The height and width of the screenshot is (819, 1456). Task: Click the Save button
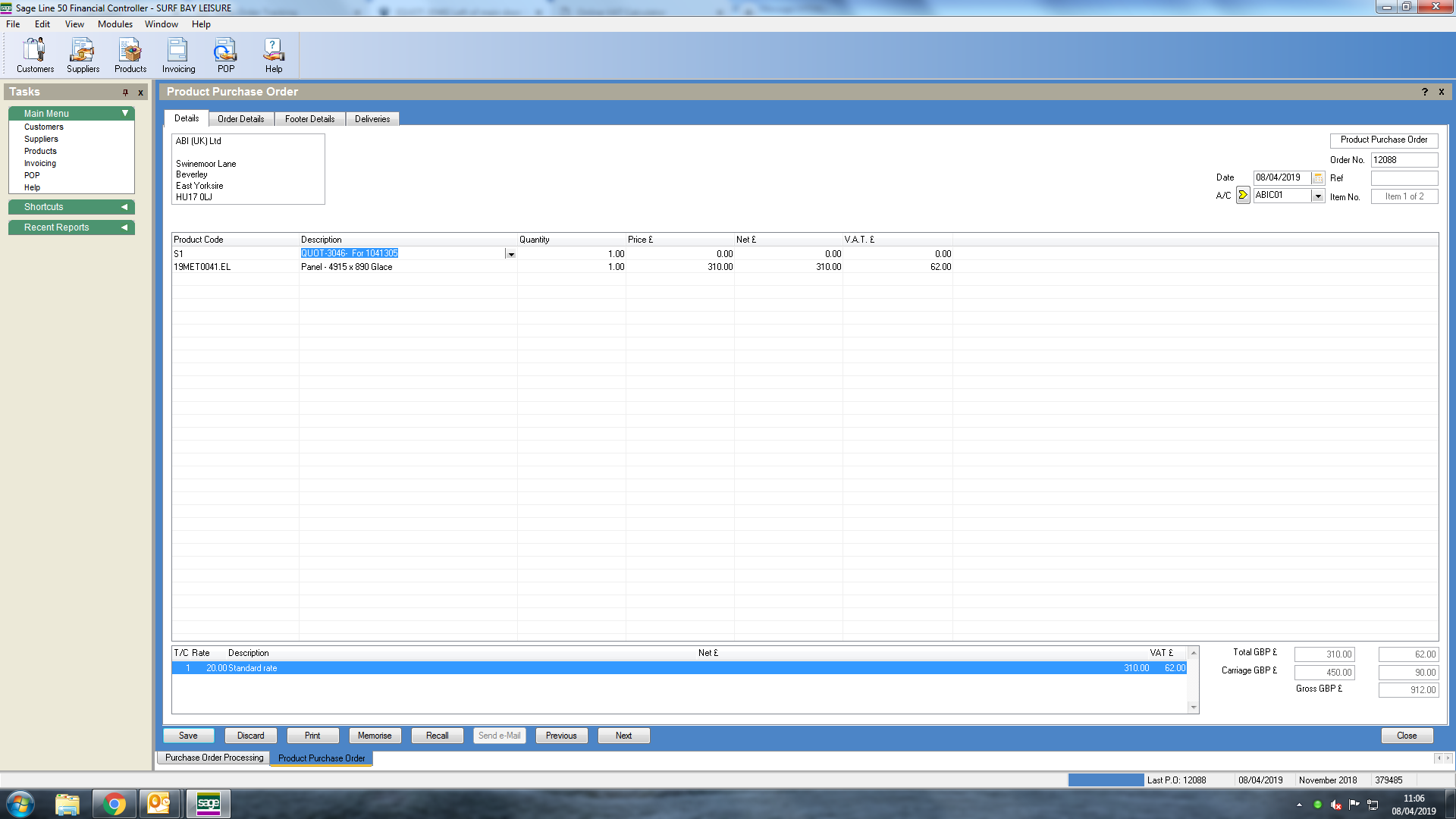(x=188, y=736)
